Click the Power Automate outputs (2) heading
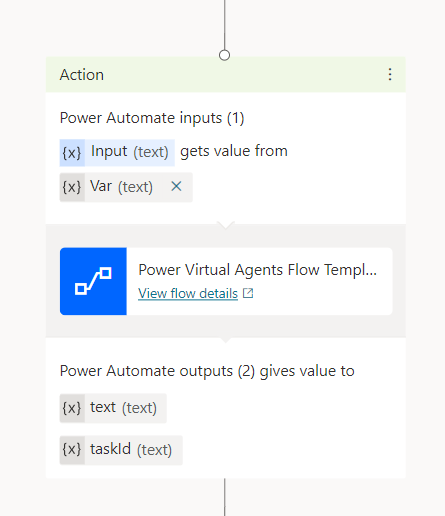The image size is (445, 516). tap(207, 371)
